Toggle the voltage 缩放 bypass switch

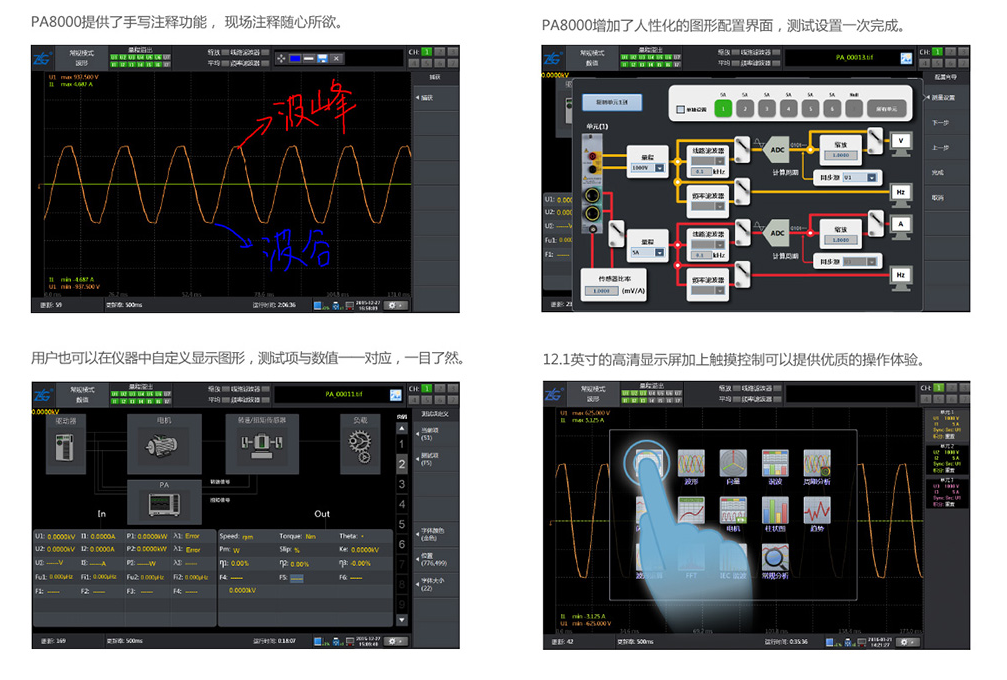coord(875,140)
